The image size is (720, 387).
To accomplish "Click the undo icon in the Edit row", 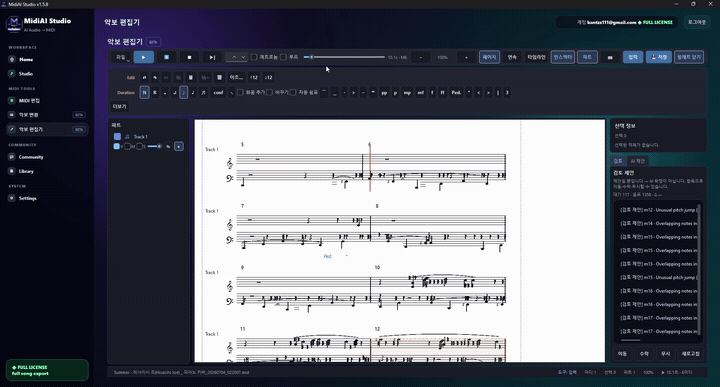I will click(144, 78).
